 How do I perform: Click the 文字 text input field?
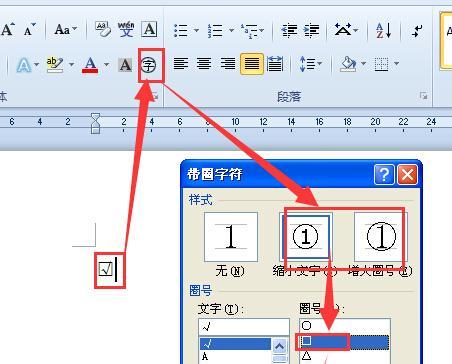pyautogui.click(x=244, y=327)
